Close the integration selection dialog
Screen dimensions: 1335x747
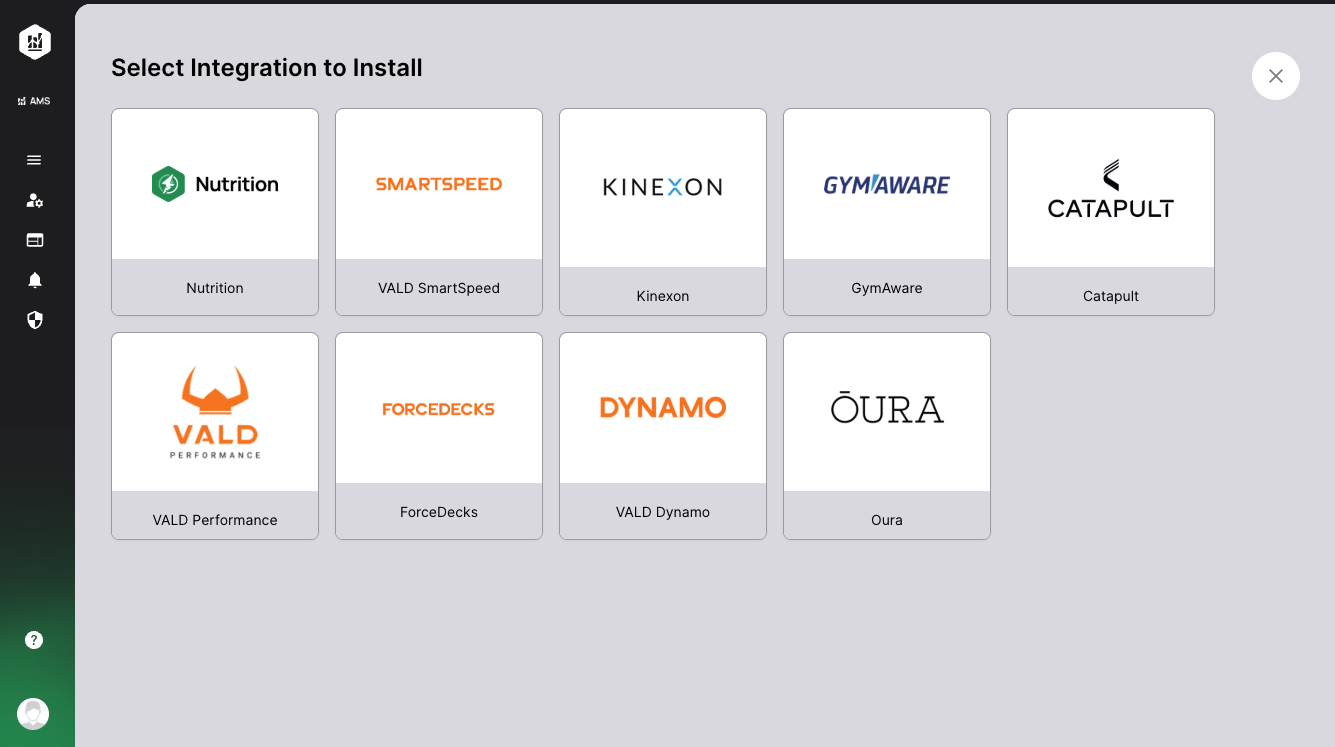pos(1275,76)
